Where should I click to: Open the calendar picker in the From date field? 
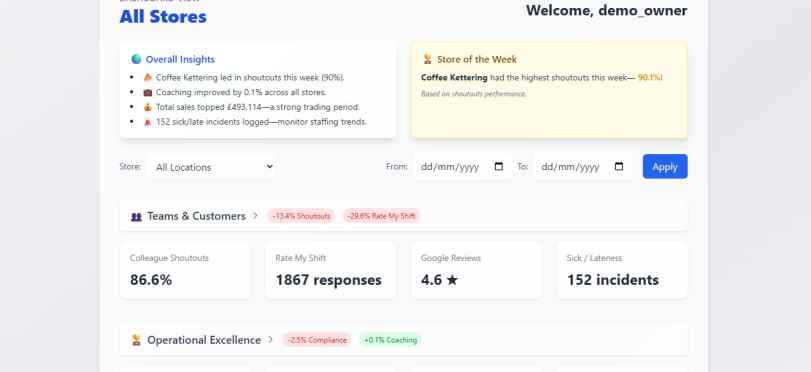[x=499, y=167]
